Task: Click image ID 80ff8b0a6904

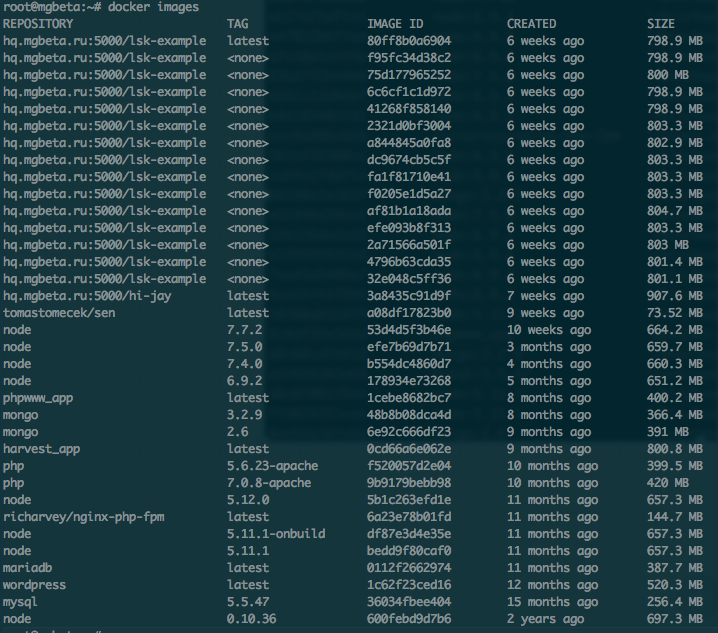Action: pyautogui.click(x=409, y=41)
